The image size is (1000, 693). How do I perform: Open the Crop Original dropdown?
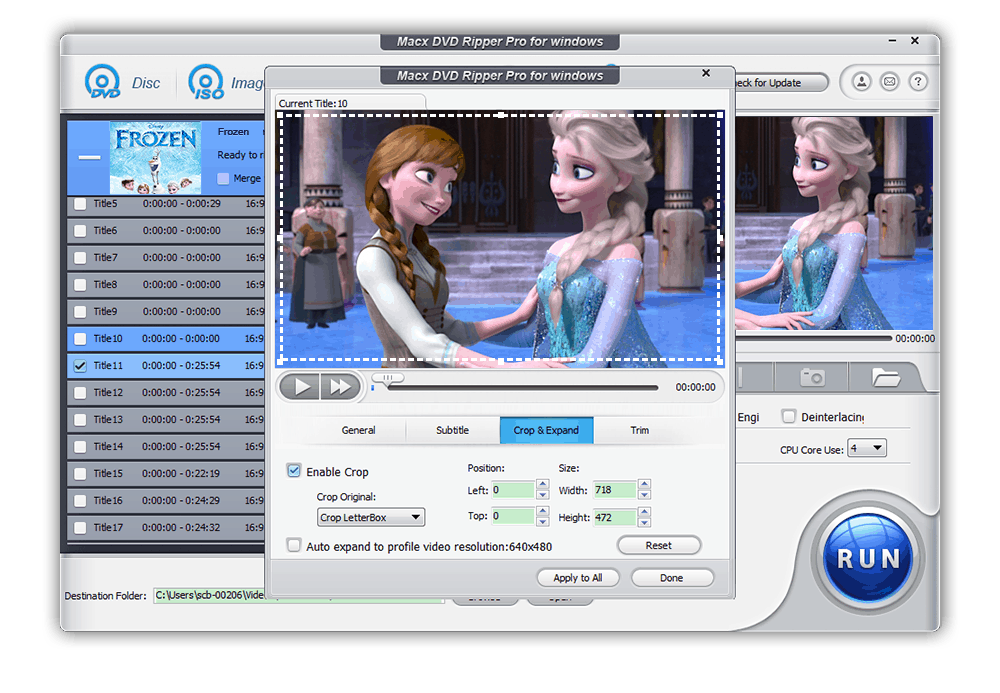pos(371,517)
